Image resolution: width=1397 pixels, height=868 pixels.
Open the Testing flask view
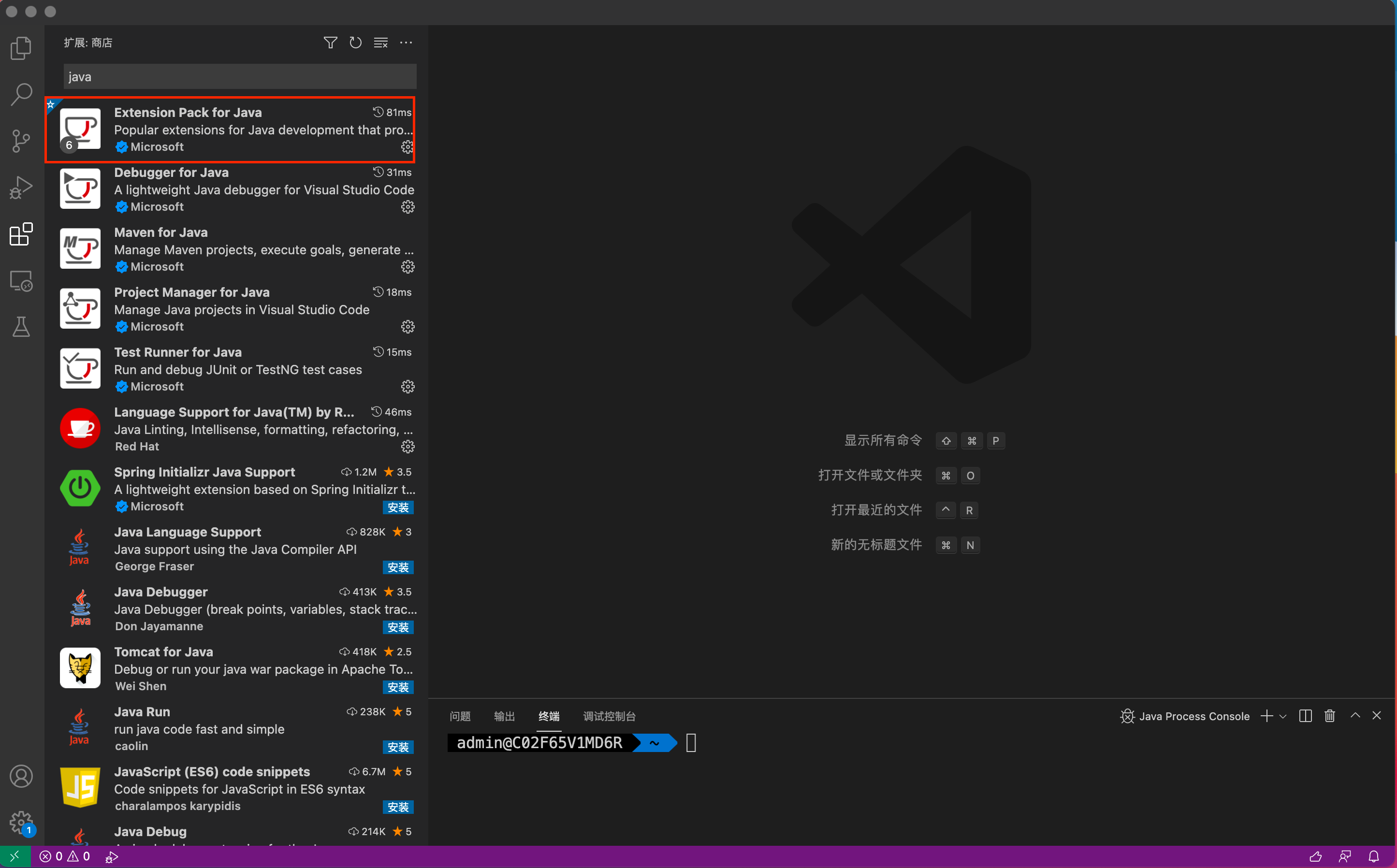[21, 327]
